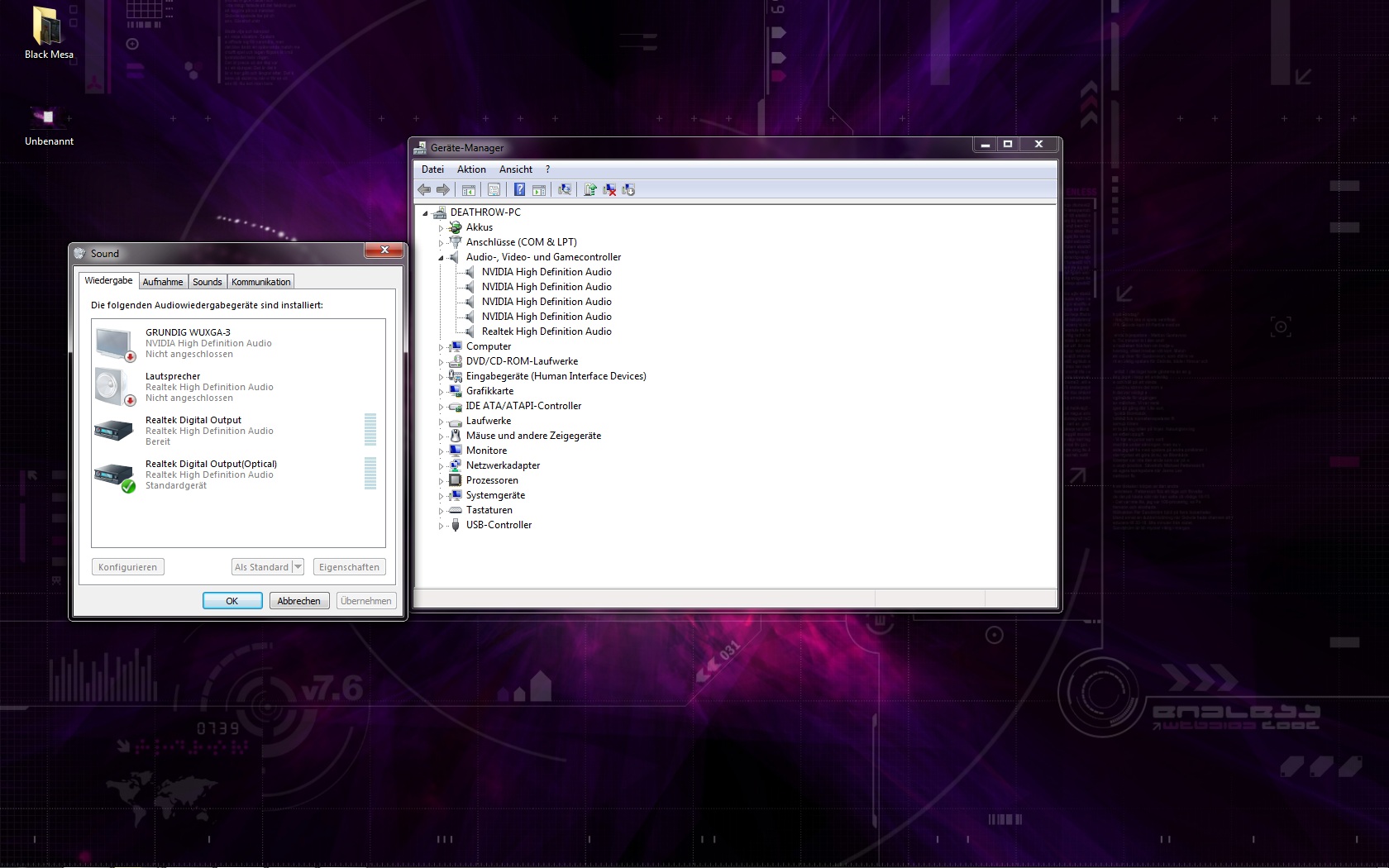Click the Als Standard button
Screen dimensions: 1389x868
pyautogui.click(x=262, y=567)
